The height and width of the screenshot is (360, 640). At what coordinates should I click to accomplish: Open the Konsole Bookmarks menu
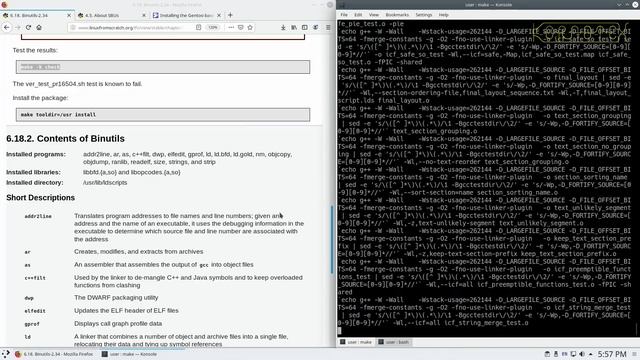click(397, 15)
